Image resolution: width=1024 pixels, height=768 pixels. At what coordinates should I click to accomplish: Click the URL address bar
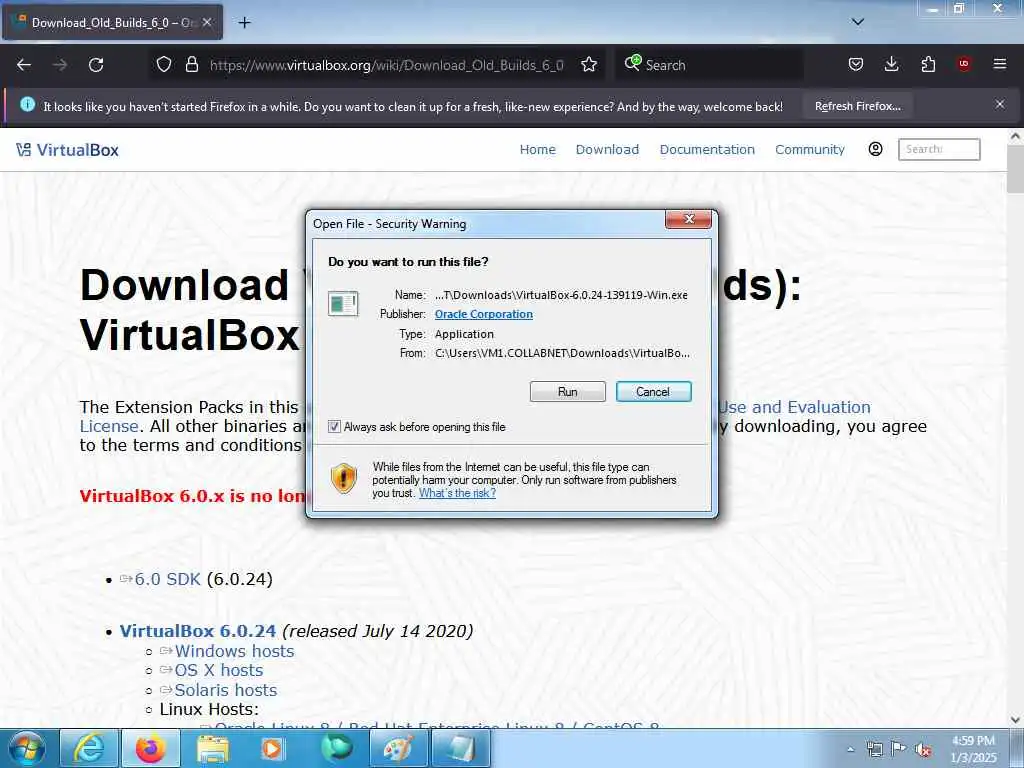(x=386, y=65)
